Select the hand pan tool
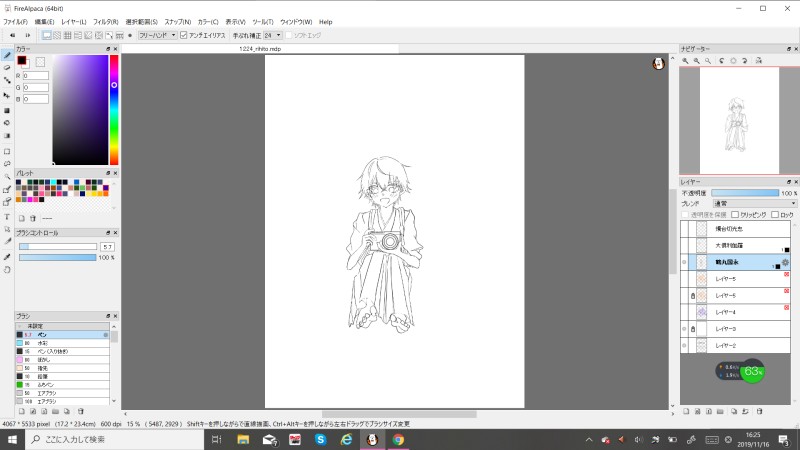Screen dimensions: 800x450 (x=7, y=269)
